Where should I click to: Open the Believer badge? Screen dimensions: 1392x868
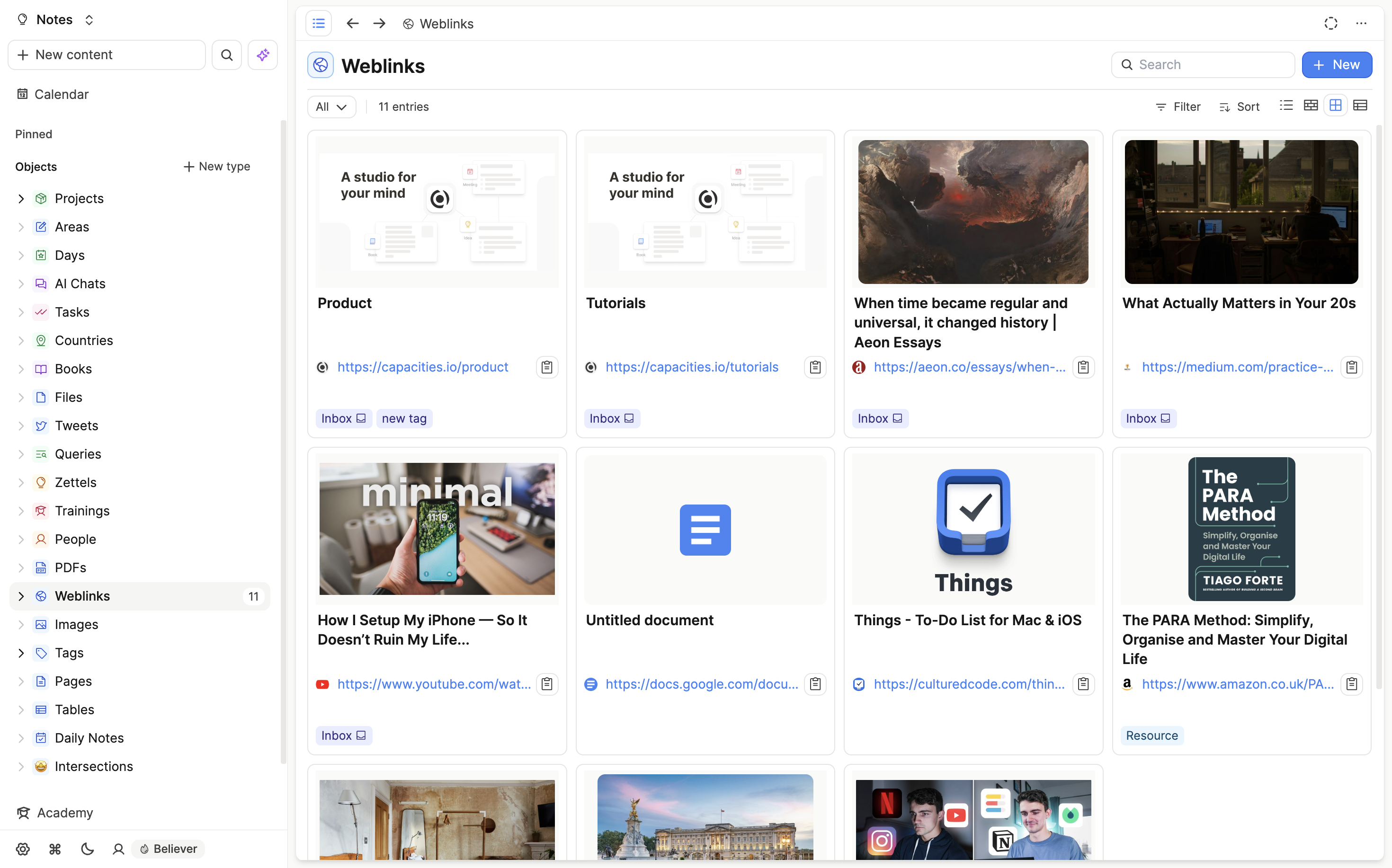168,849
